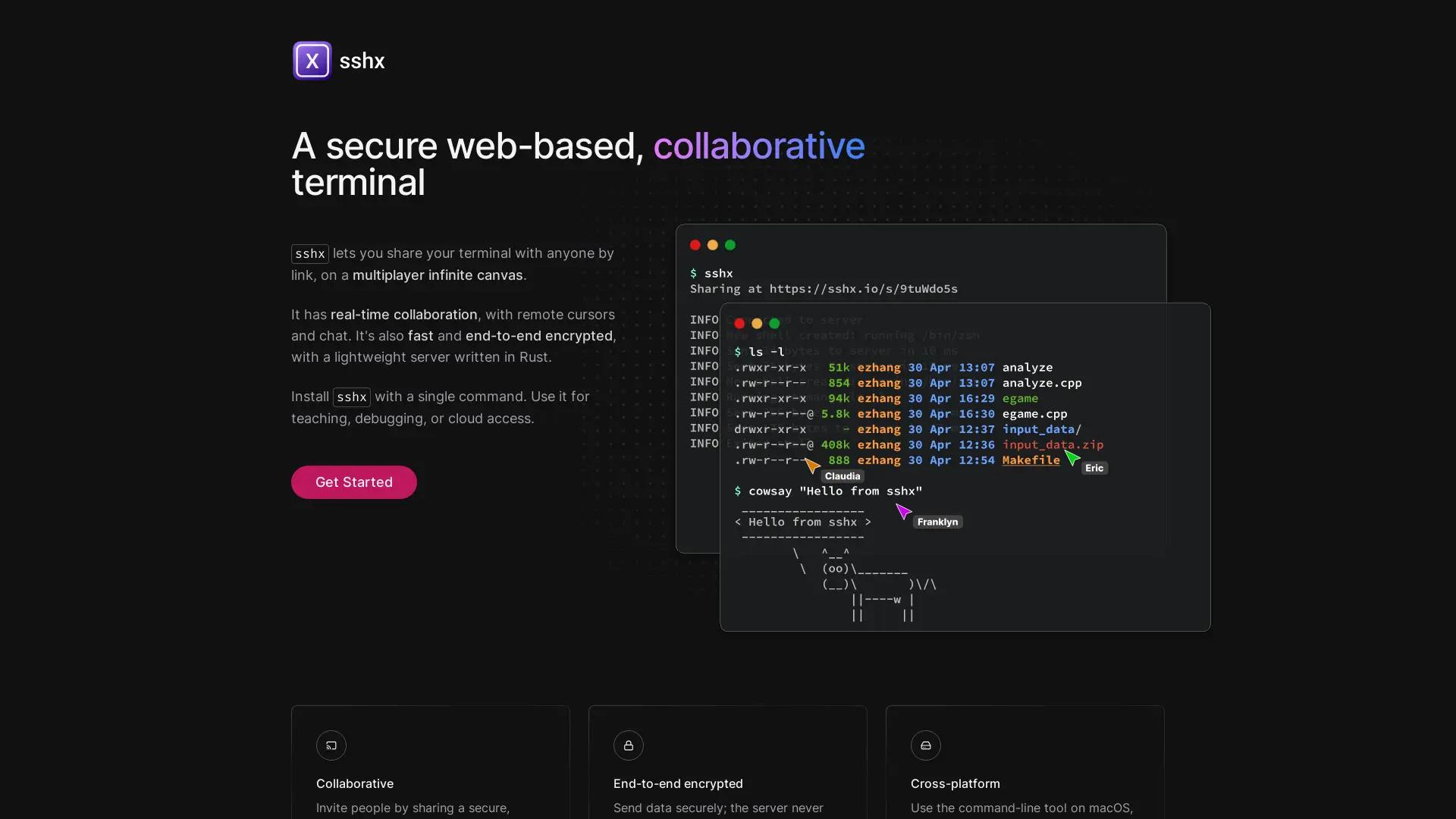Click the screen-share icon above Collaborative
Viewport: 1456px width, 819px height.
pyautogui.click(x=331, y=745)
